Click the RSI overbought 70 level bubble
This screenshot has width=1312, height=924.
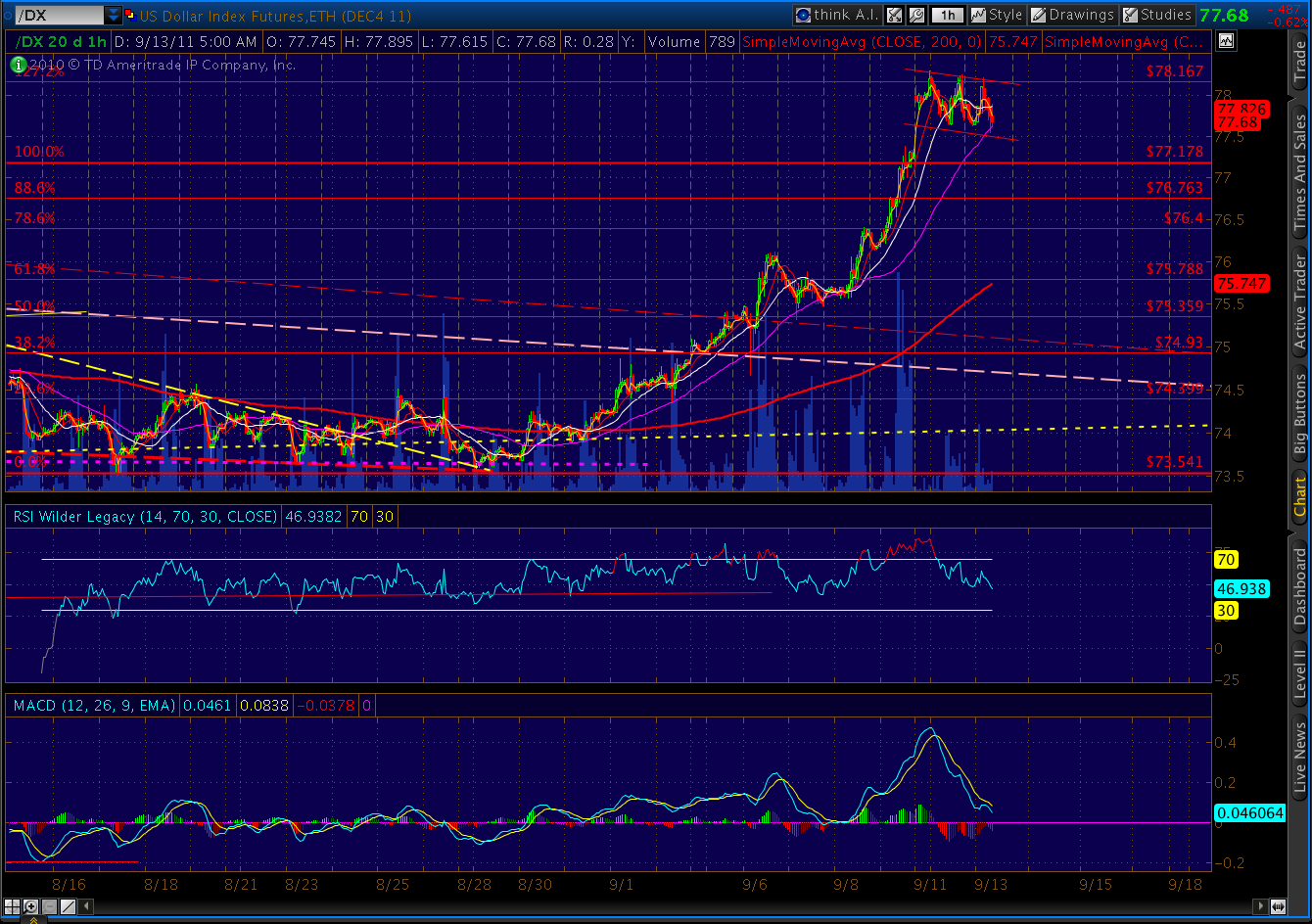click(x=1226, y=560)
